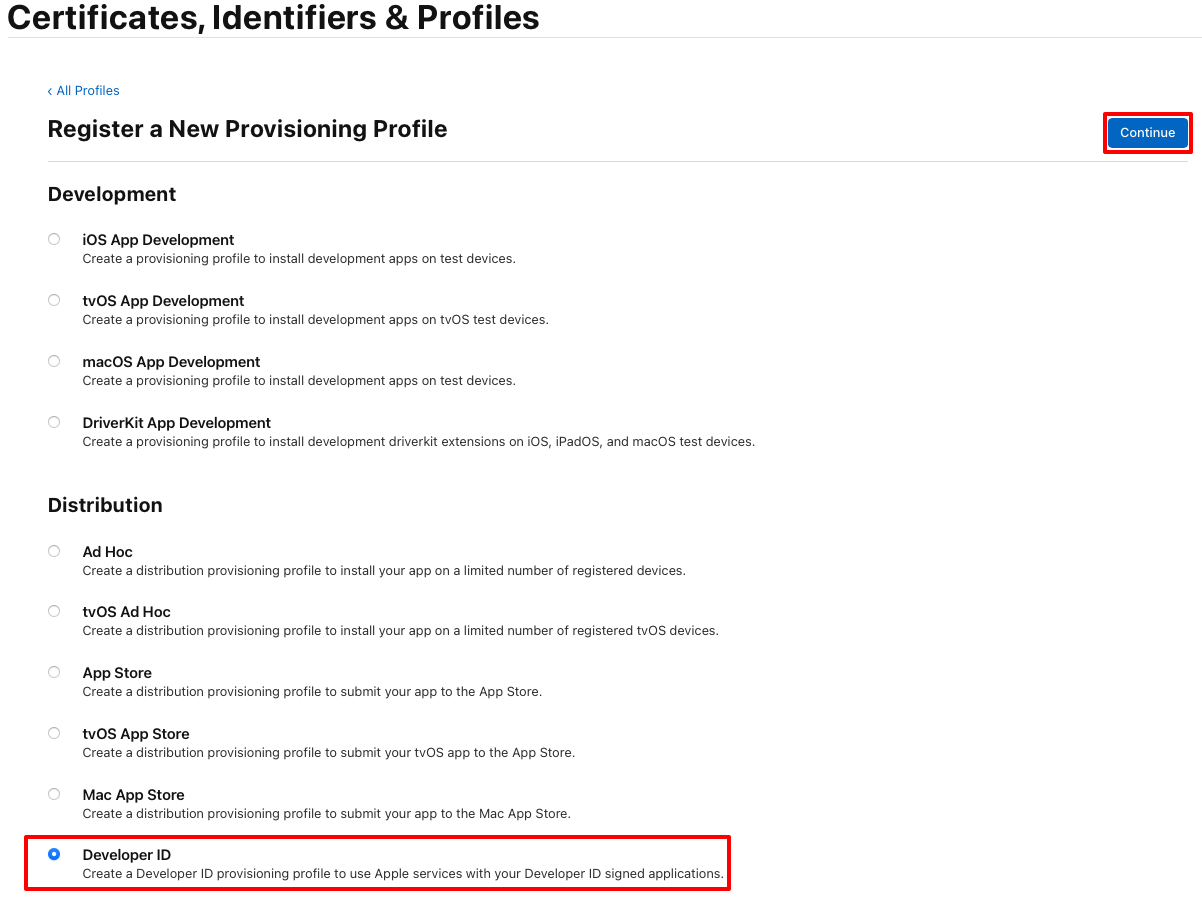Click the Developer ID option label
The height and width of the screenshot is (904, 1202).
(x=127, y=855)
